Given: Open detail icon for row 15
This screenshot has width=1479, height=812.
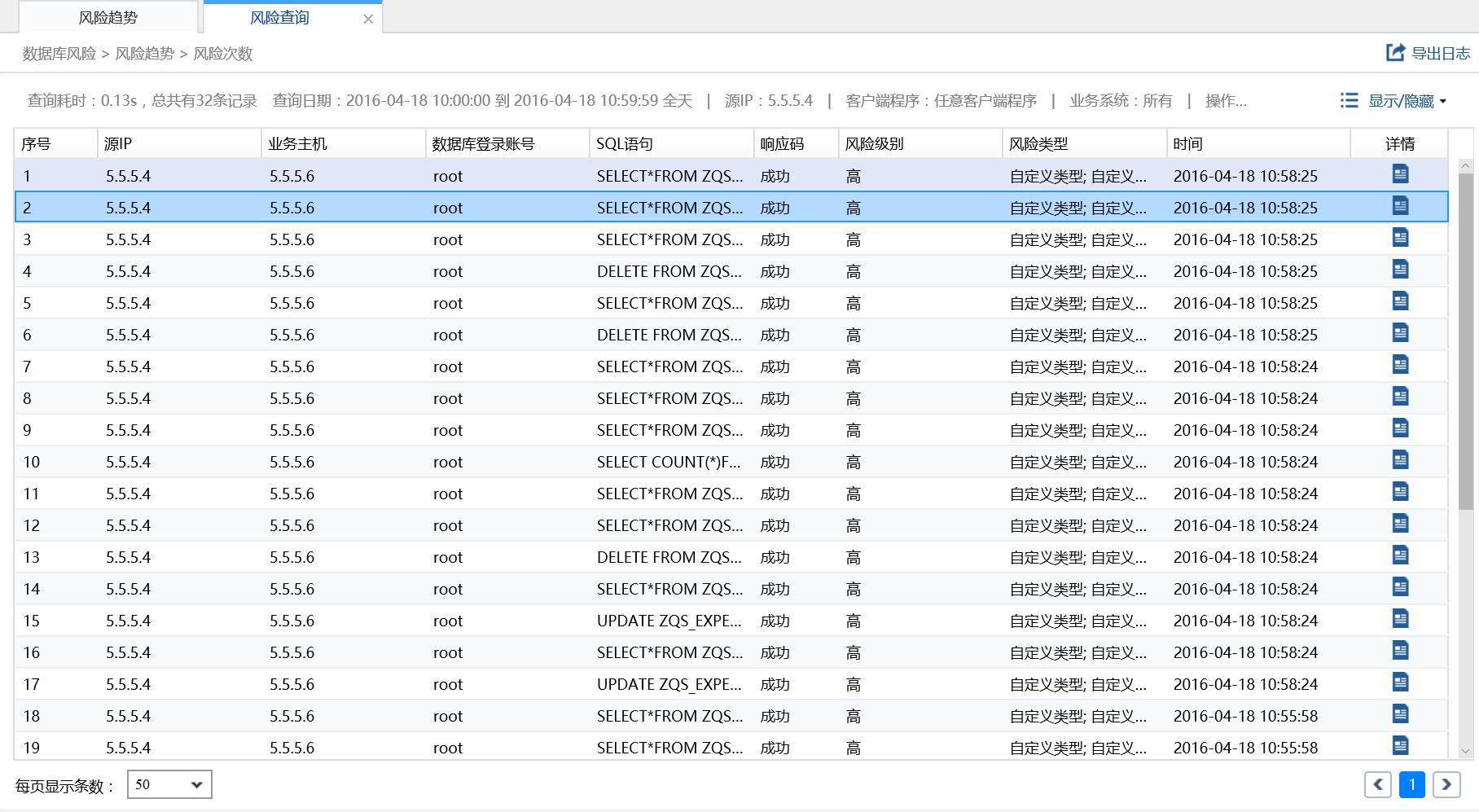Looking at the screenshot, I should pos(1400,619).
